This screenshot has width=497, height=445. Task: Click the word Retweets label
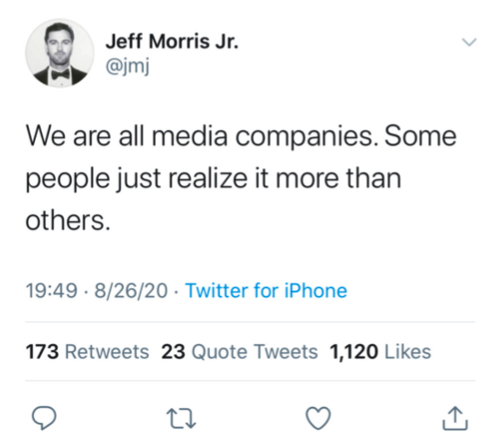coord(107,352)
